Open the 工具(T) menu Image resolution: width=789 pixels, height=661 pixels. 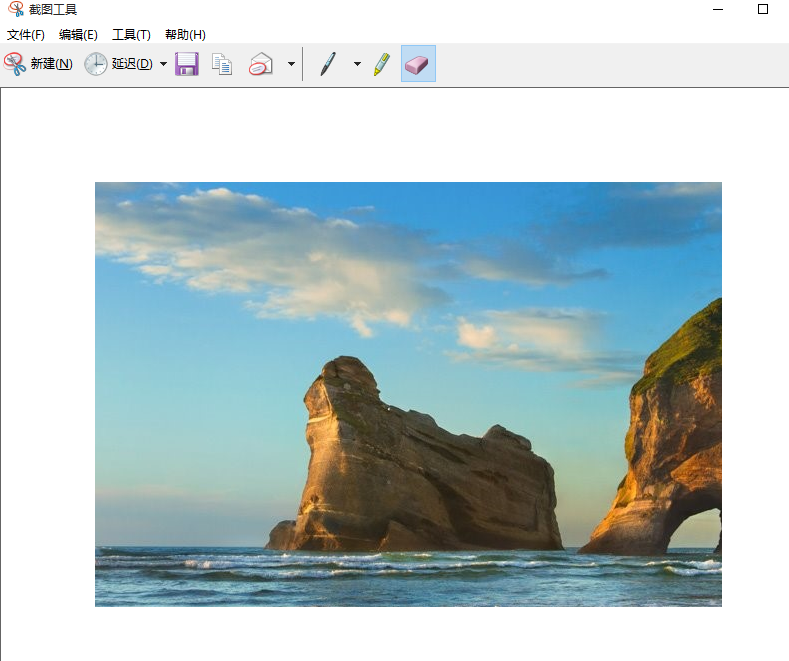click(x=131, y=35)
